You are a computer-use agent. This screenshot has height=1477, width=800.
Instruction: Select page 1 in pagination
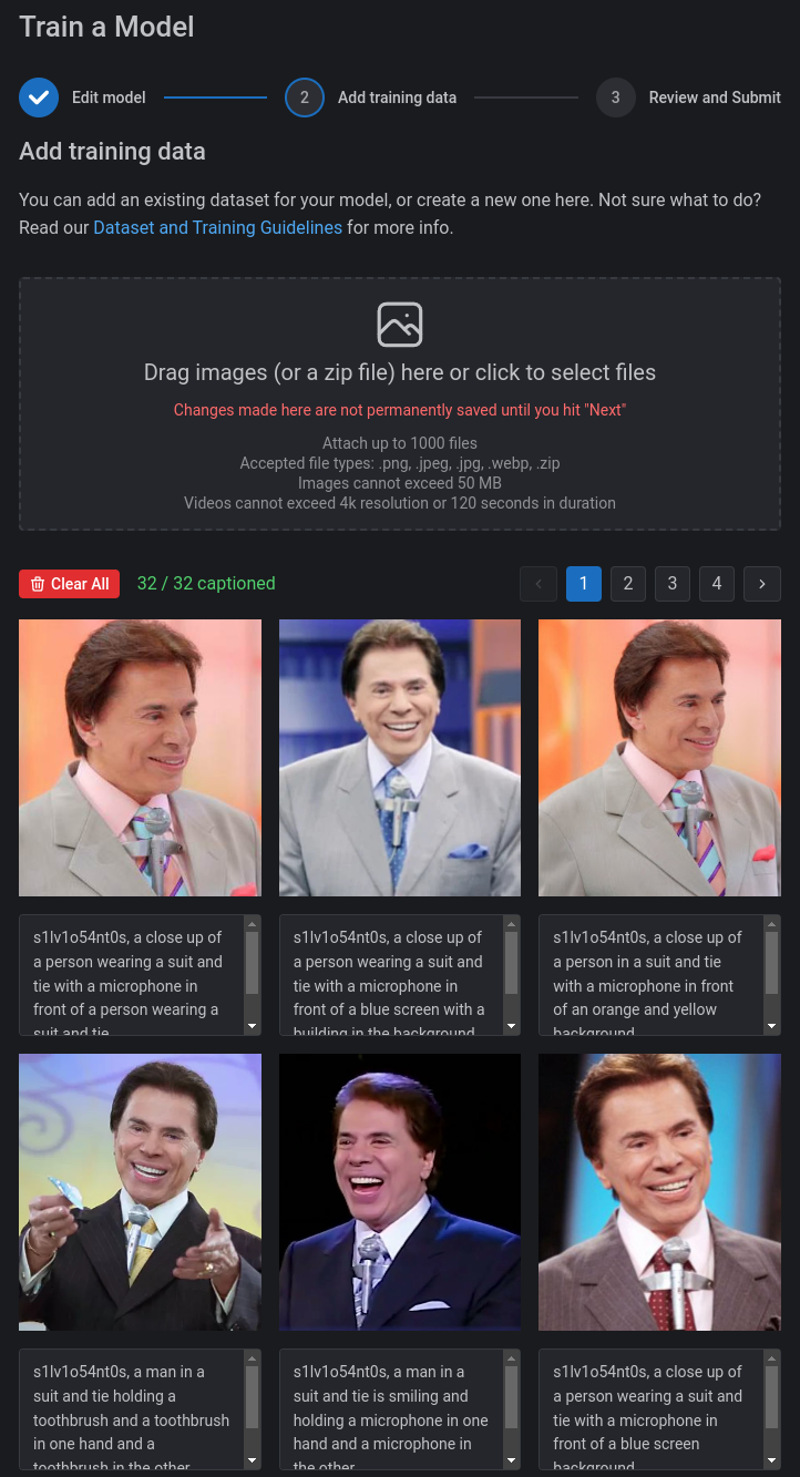584,584
